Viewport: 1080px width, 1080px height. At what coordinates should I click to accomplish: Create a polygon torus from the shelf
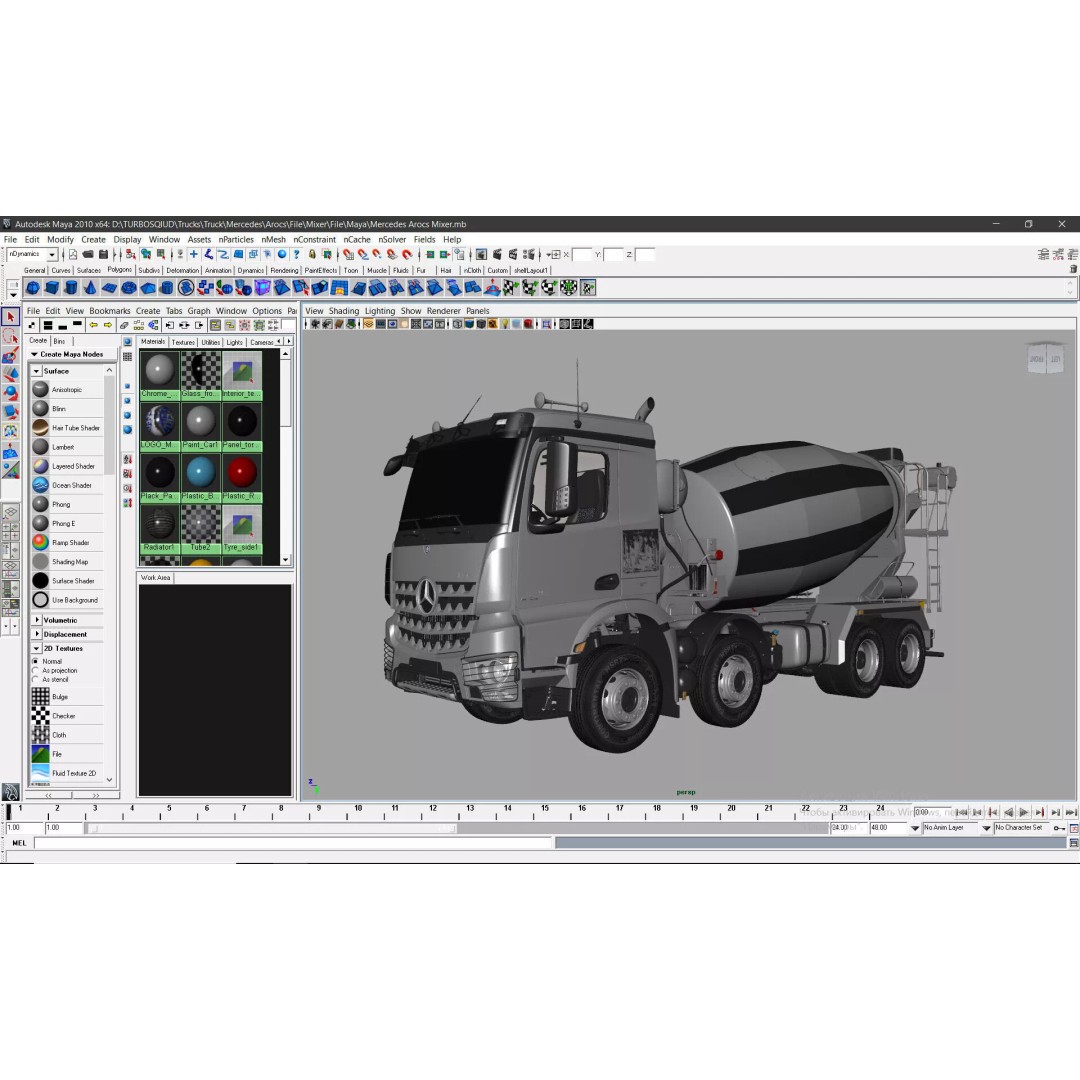click(129, 288)
